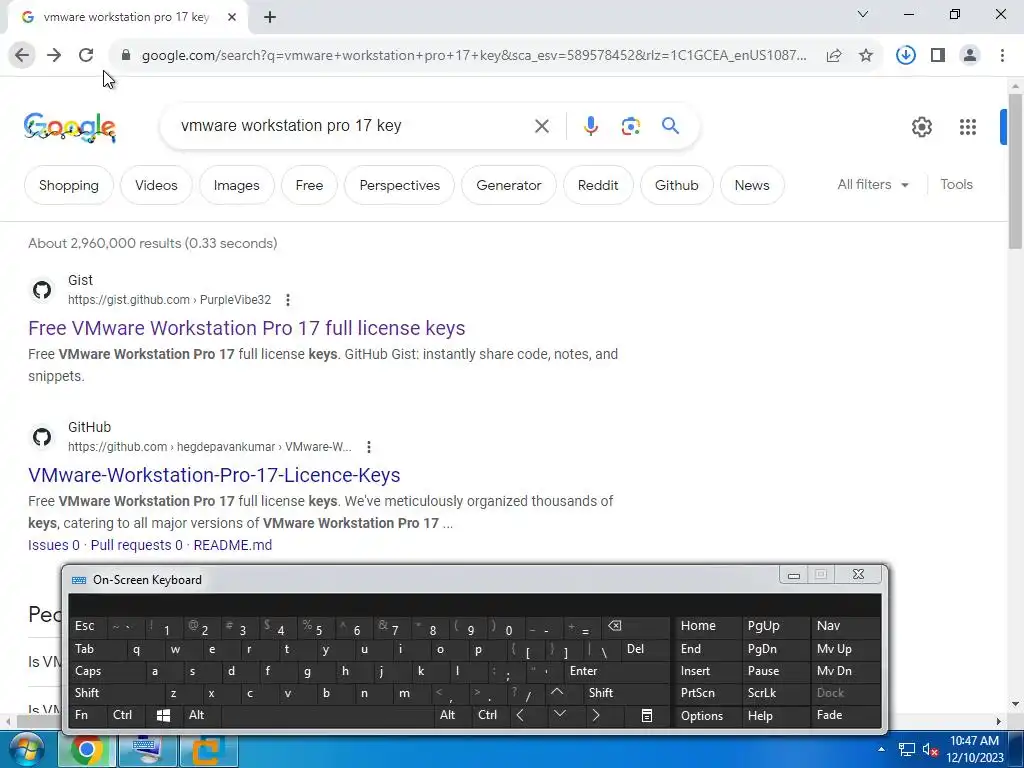Apply the Github filter chip
This screenshot has width=1024, height=768.
pos(677,185)
